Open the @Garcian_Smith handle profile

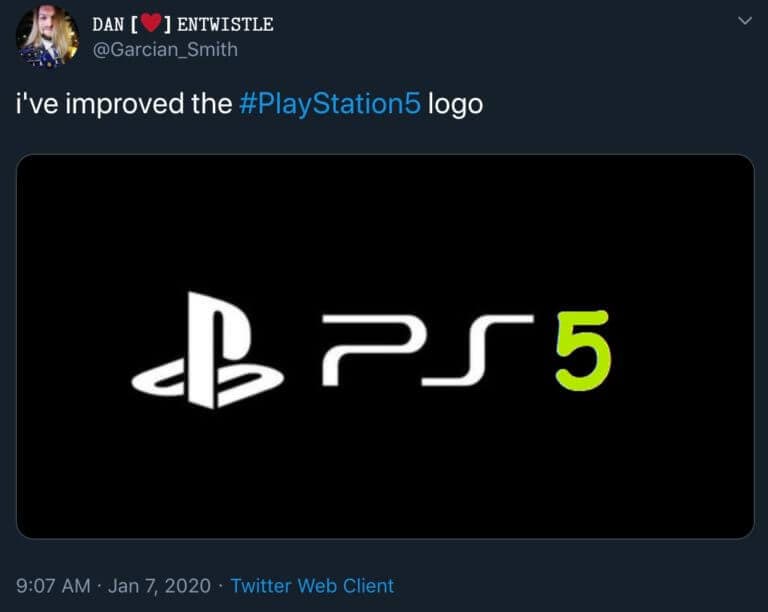coord(165,49)
